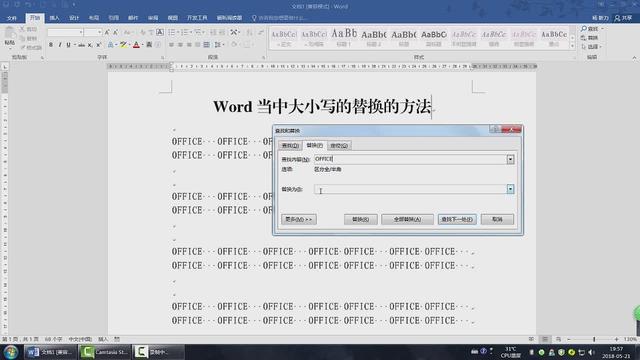Decrease font size with shrink font icon
Viewport: 640px width, 360px height.
[116, 32]
